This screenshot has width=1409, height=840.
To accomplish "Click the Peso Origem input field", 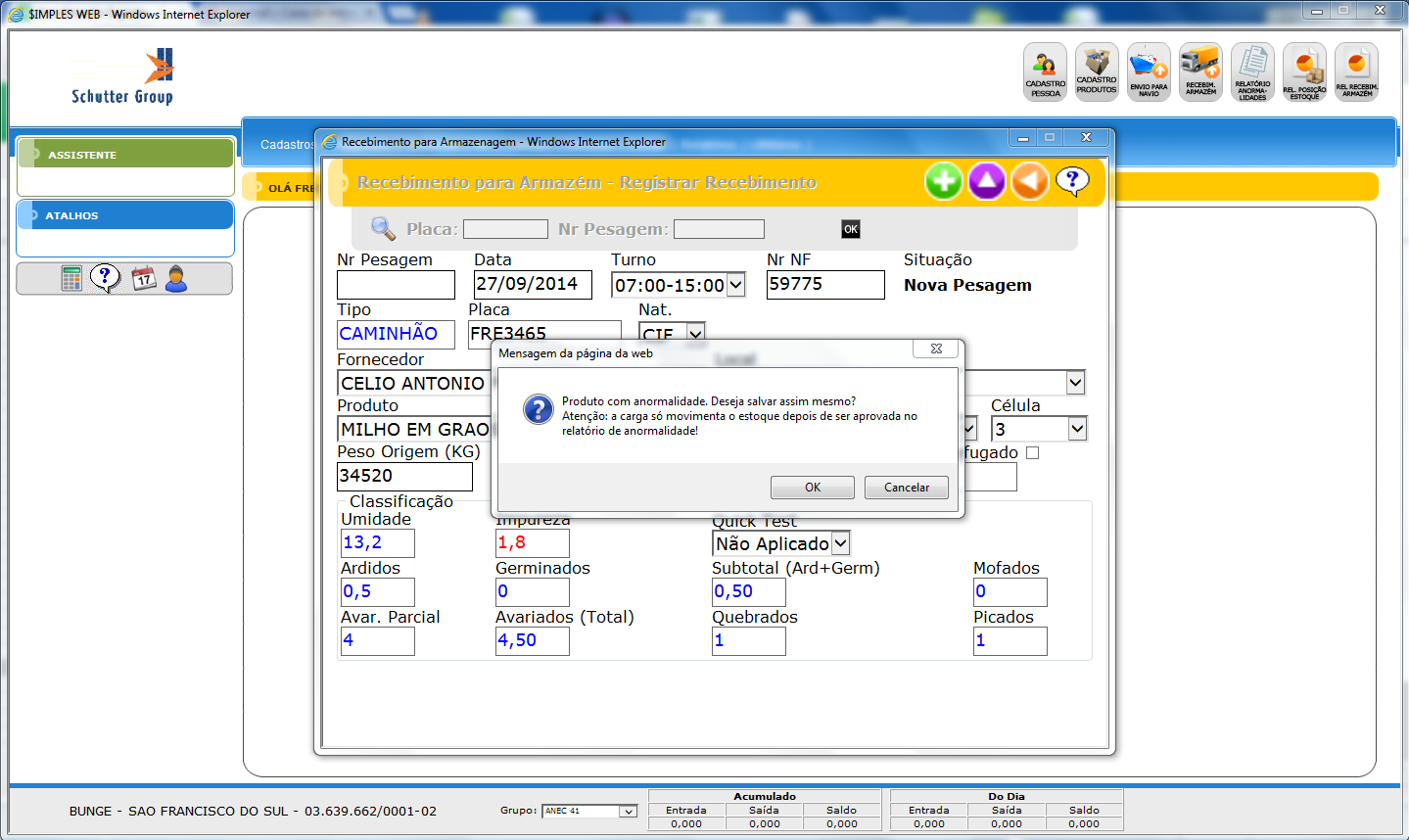I will (x=404, y=476).
